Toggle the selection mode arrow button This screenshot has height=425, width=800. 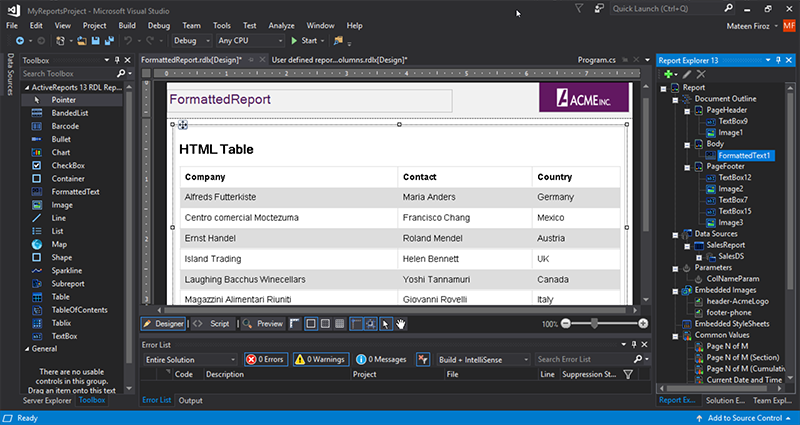coord(385,324)
